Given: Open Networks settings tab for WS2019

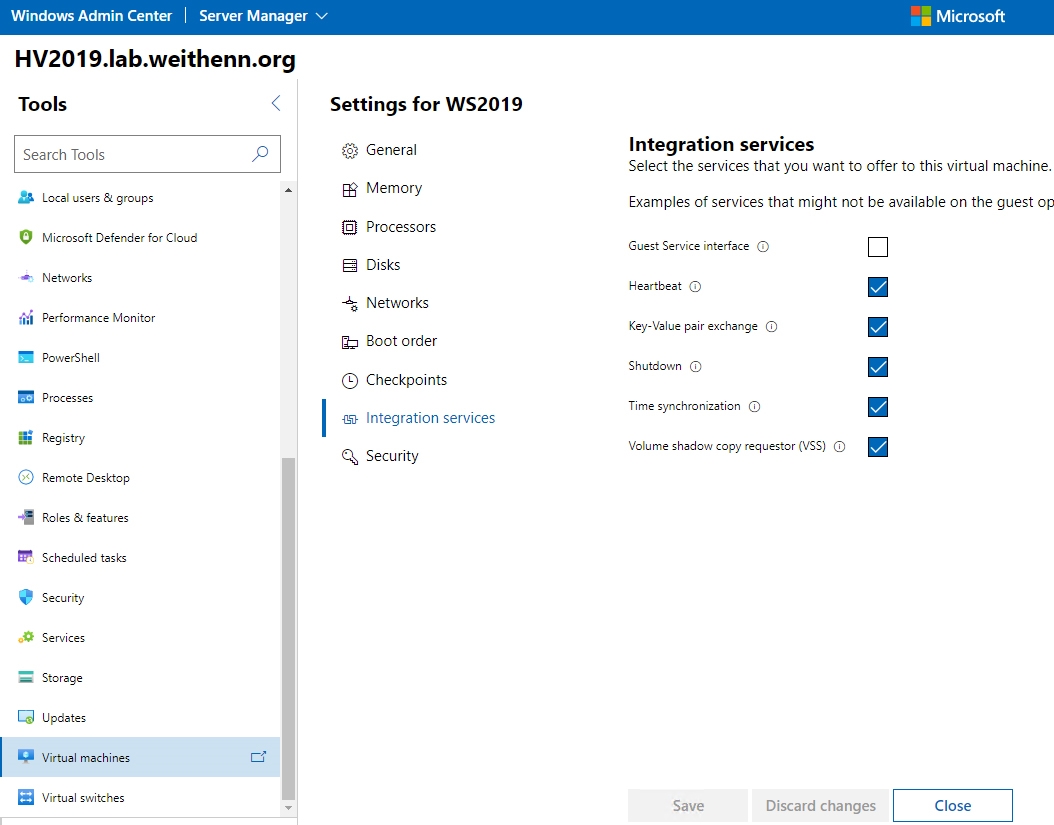Looking at the screenshot, I should tap(385, 303).
